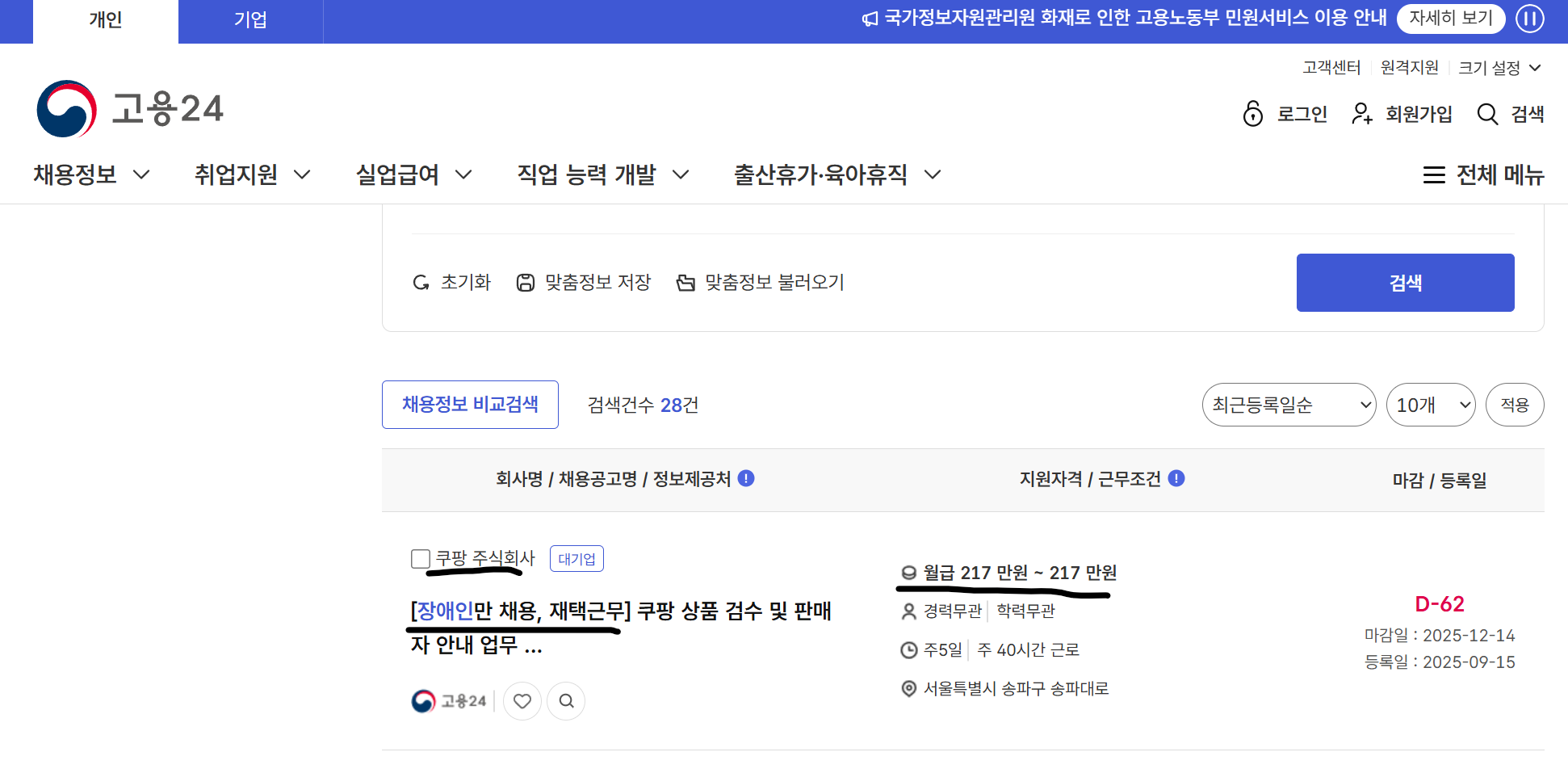The height and width of the screenshot is (773, 1568).
Task: Click the heart icon to favorite the job
Action: pos(522,701)
